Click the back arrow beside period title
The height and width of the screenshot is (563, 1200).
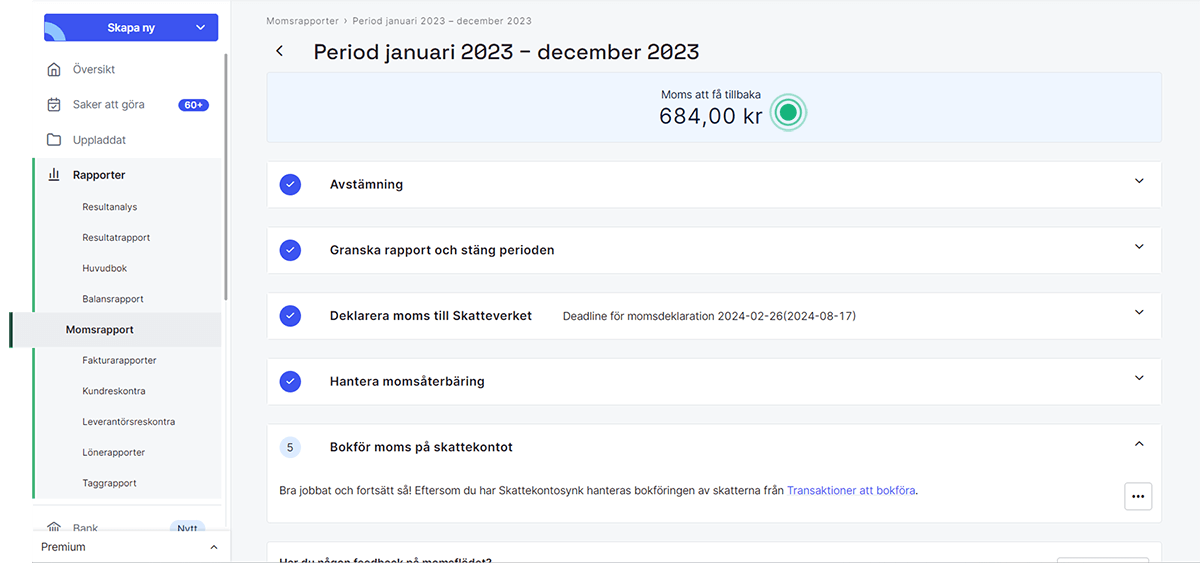pos(280,52)
